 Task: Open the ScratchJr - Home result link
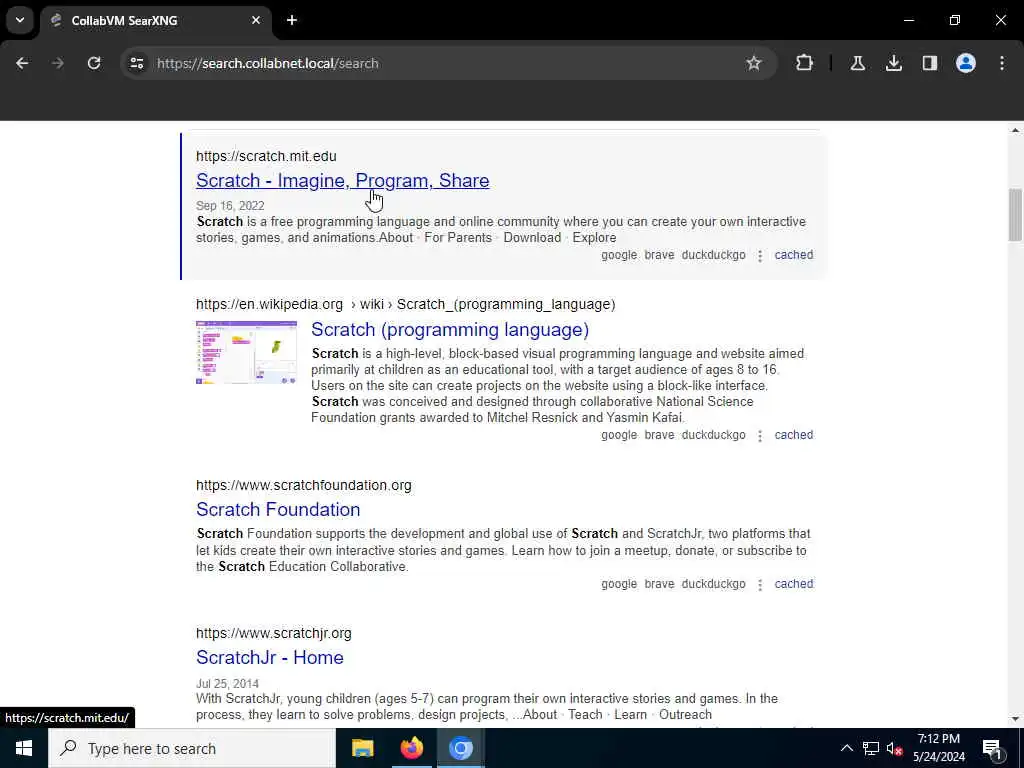[270, 657]
